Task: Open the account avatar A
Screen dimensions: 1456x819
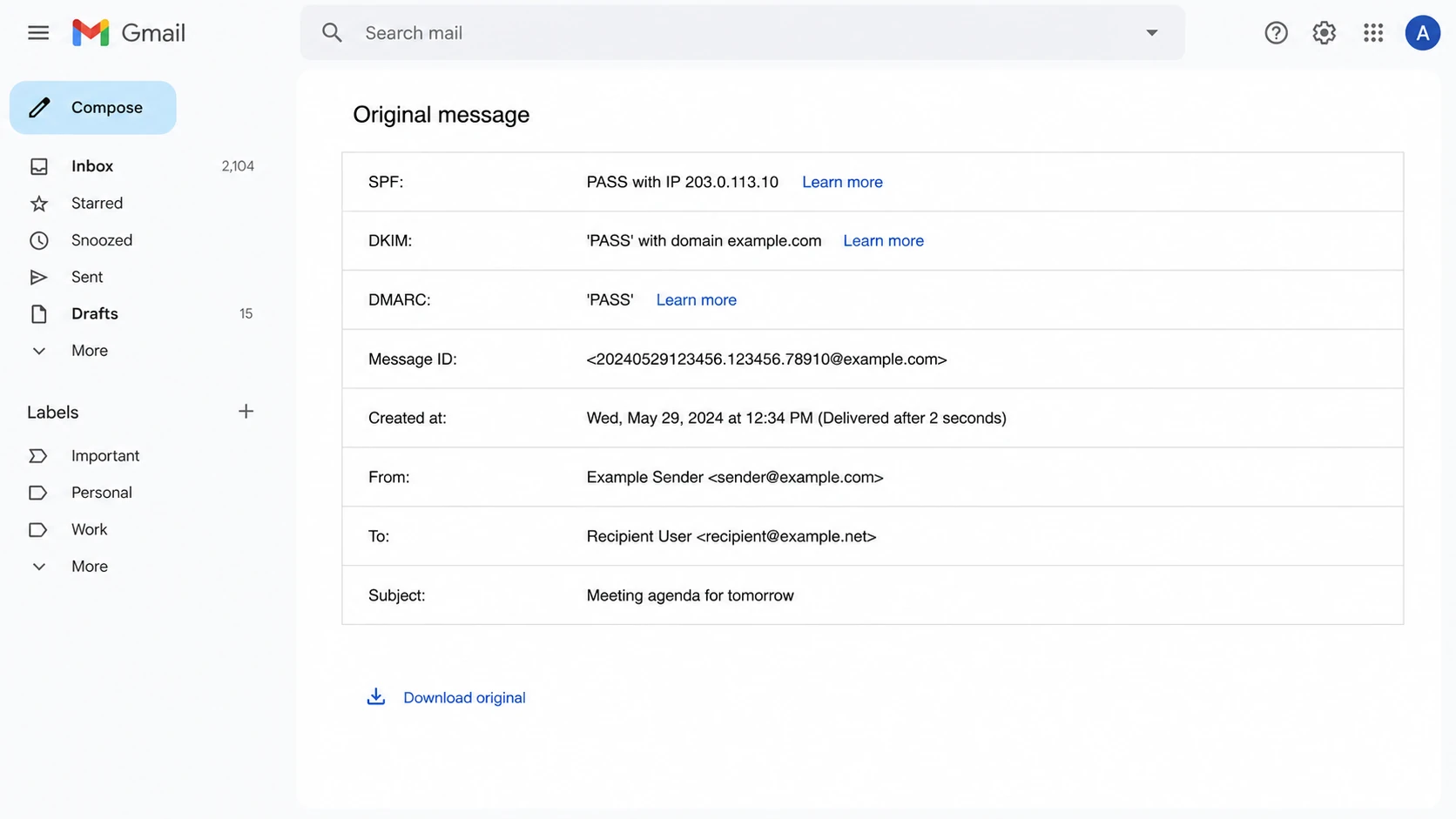Action: point(1422,33)
